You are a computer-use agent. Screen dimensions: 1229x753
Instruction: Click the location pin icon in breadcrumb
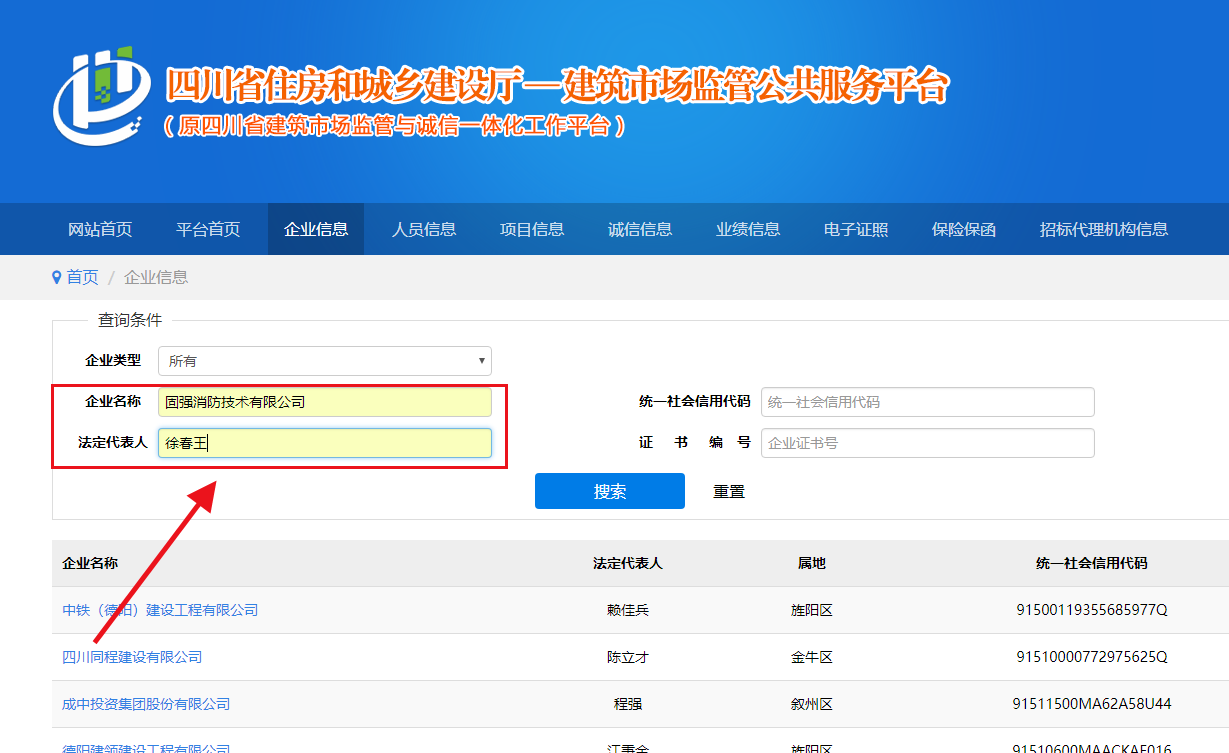(57, 277)
